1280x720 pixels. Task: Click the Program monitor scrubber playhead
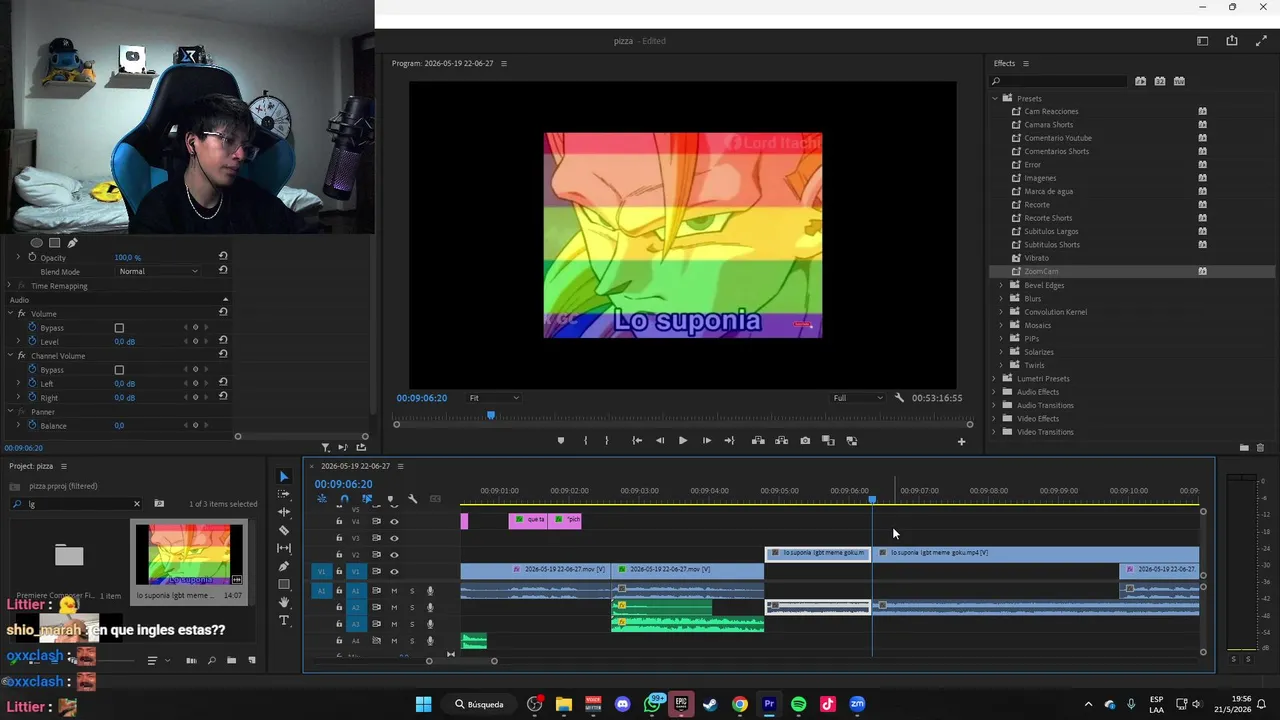[490, 415]
